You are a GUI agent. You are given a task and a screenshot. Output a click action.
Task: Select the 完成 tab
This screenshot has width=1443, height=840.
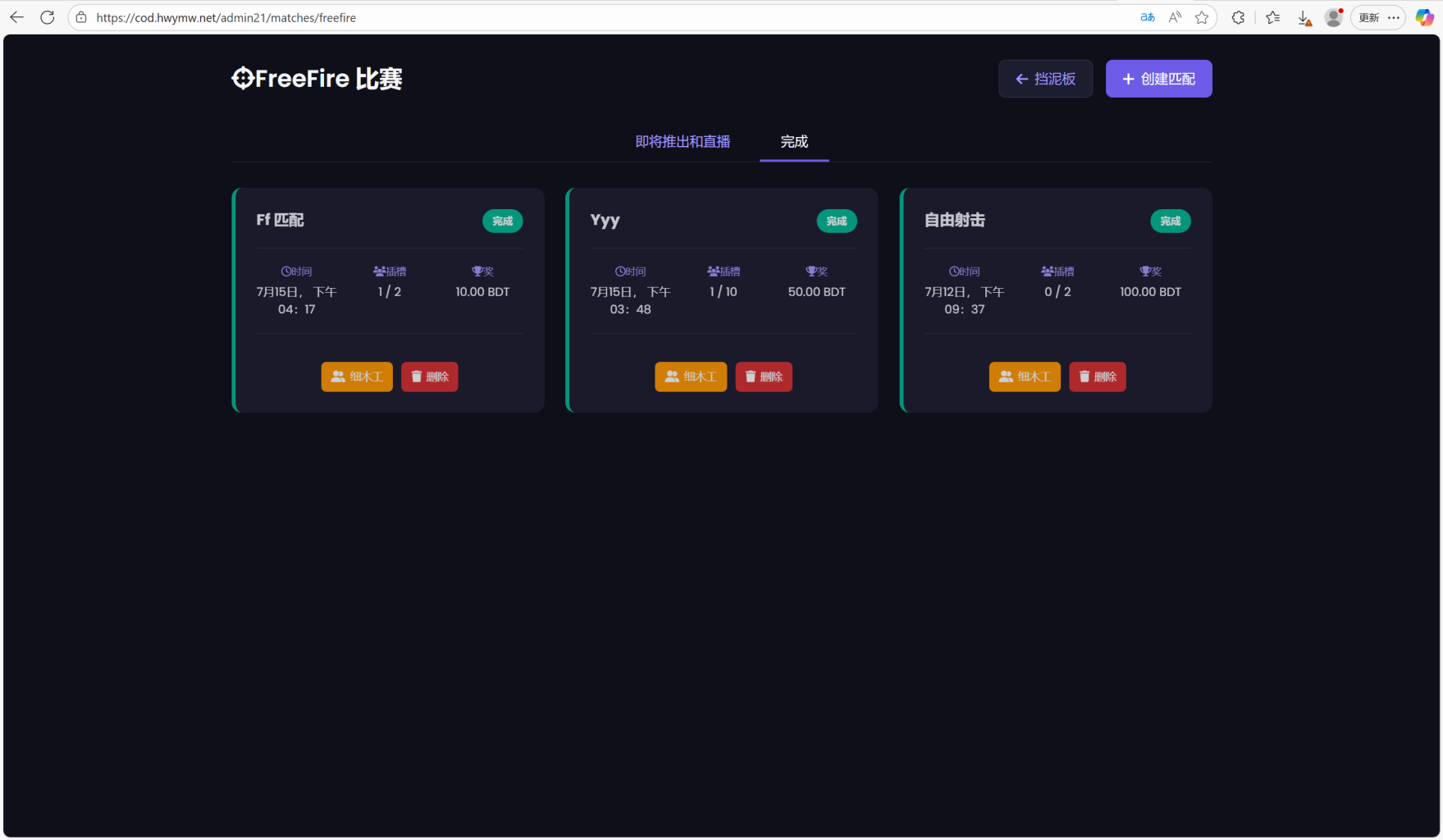click(x=793, y=142)
